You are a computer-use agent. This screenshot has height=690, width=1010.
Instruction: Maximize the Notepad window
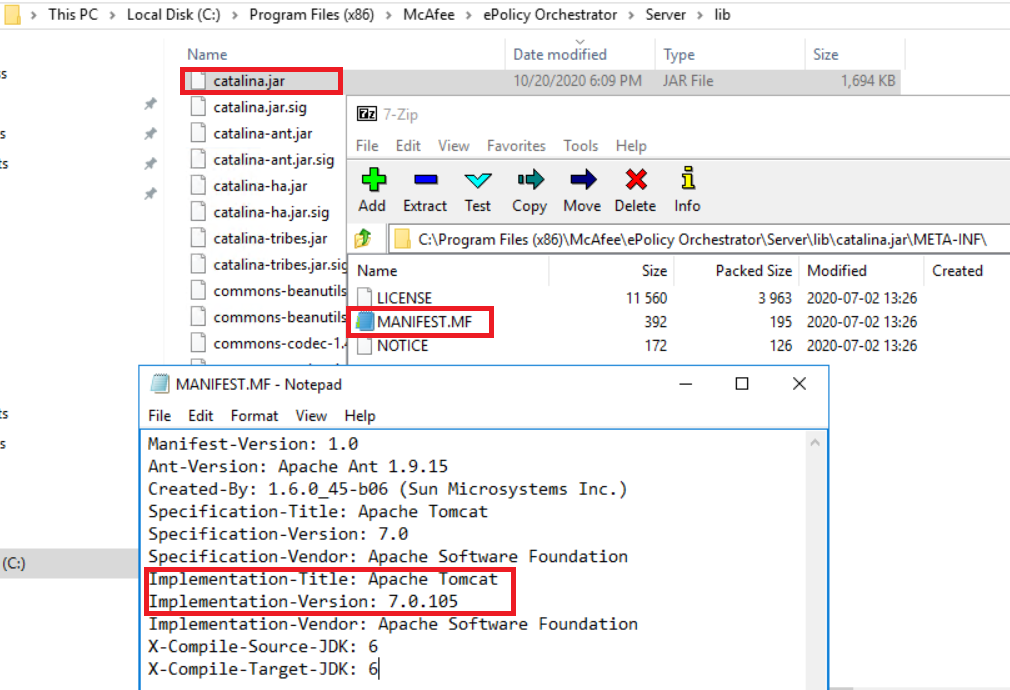742,384
